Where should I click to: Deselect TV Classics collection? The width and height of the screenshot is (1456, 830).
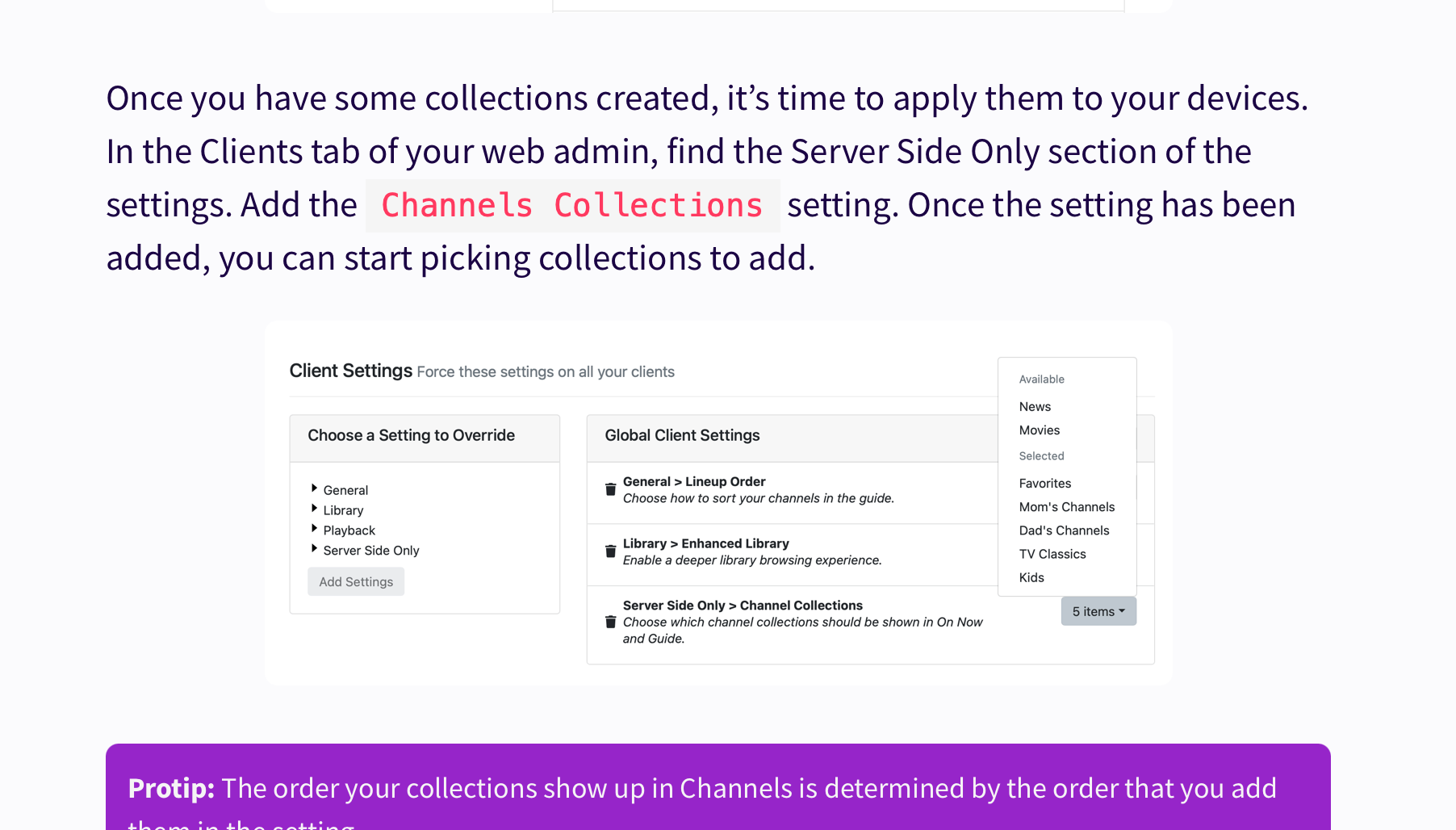pyautogui.click(x=1052, y=554)
